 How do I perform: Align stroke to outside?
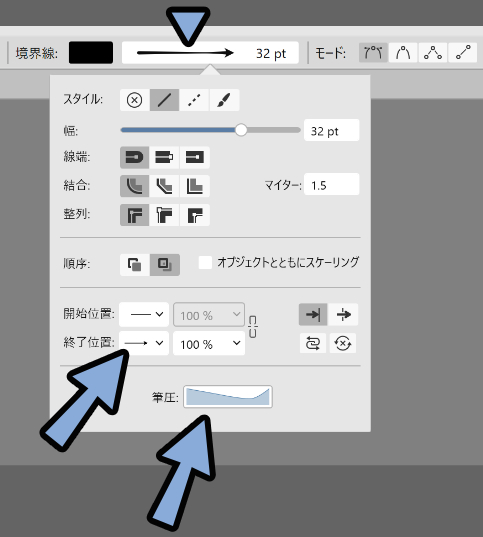click(195, 215)
